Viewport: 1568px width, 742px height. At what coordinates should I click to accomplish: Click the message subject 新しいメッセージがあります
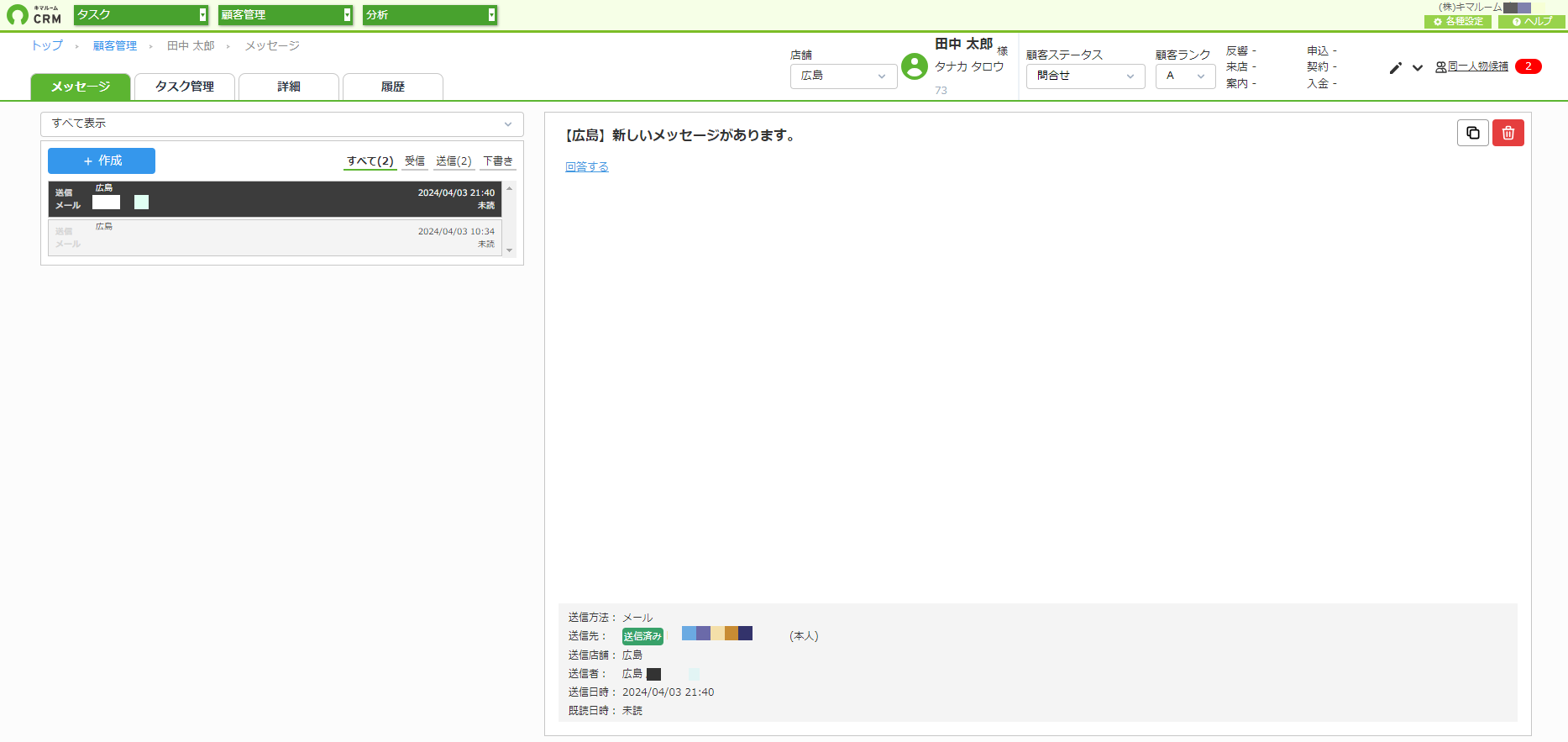coord(679,135)
